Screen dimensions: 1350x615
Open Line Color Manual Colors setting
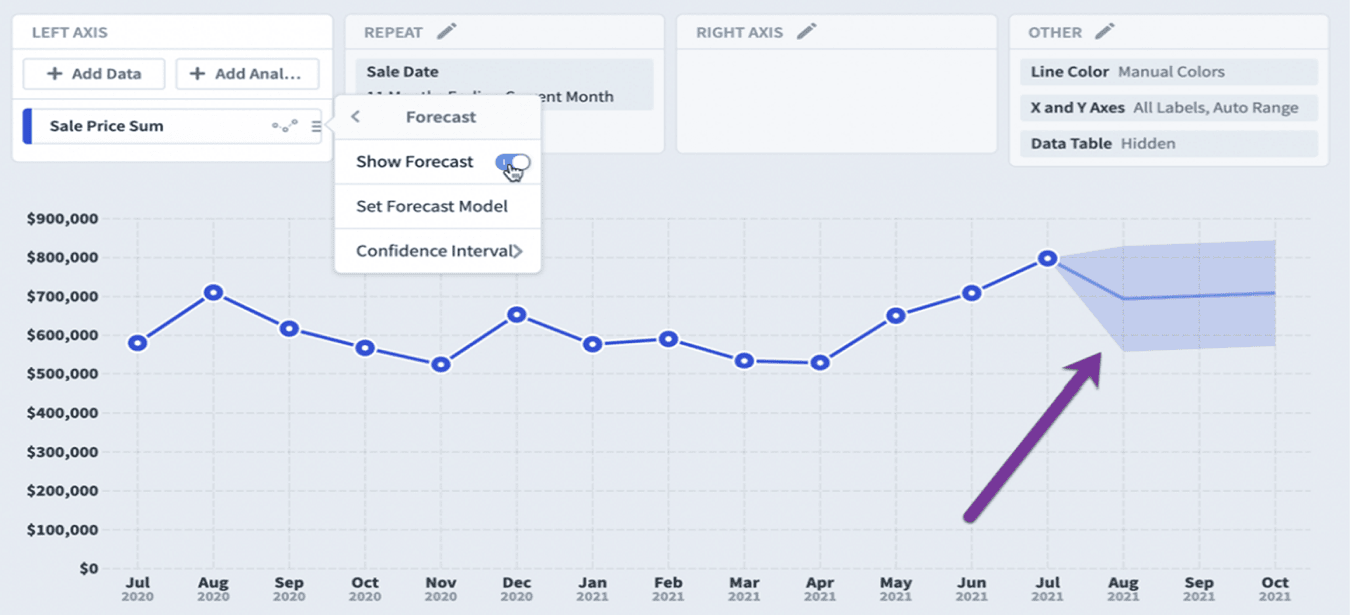[x=1169, y=72]
